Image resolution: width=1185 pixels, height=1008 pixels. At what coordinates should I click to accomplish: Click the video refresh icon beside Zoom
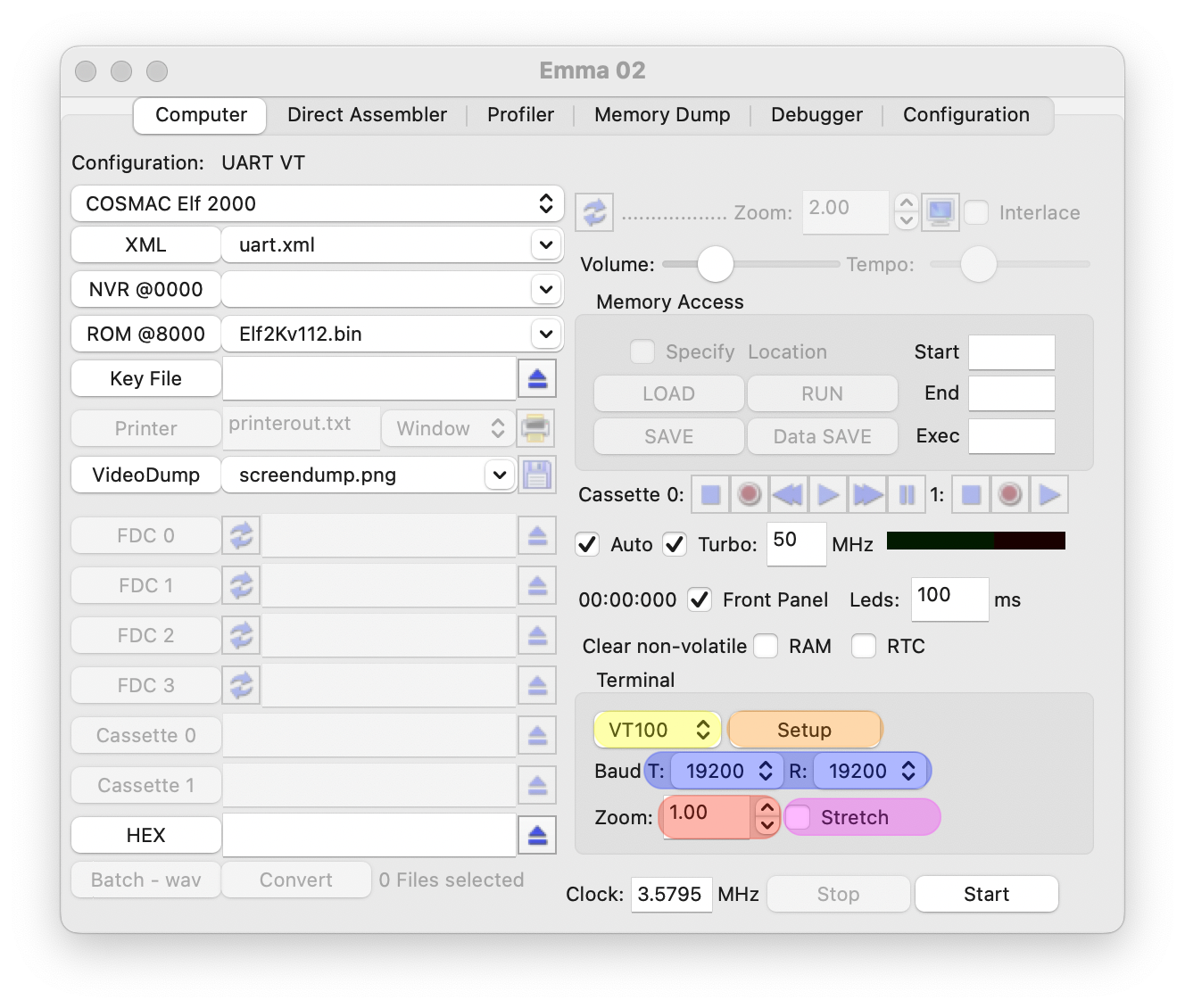(x=594, y=212)
